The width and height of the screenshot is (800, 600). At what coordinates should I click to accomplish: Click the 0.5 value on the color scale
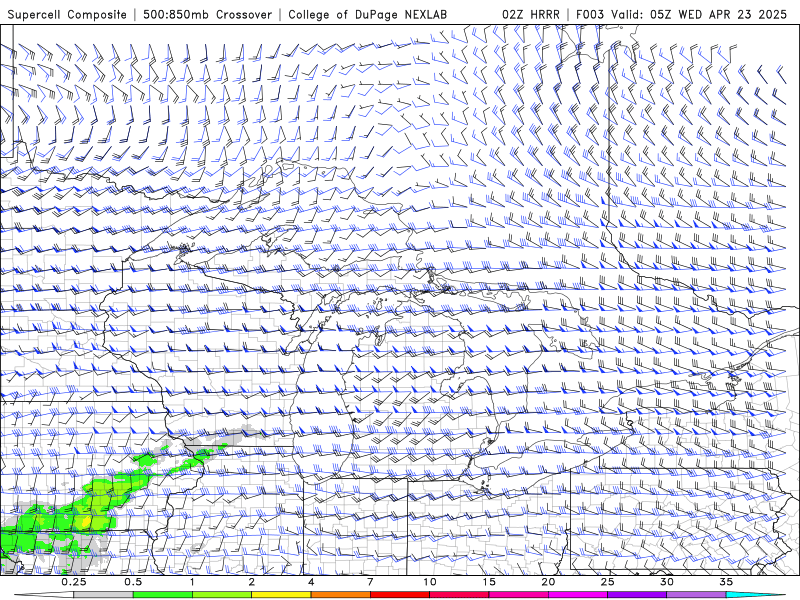tap(133, 582)
